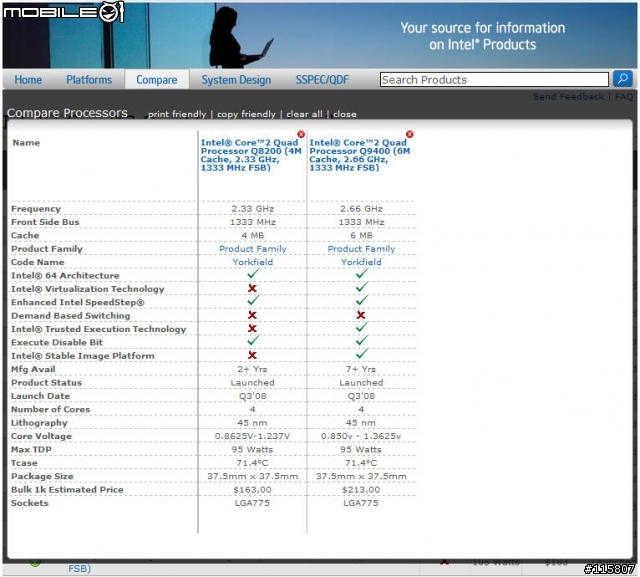Click the Intel® Virtualization Technology row label

point(88,289)
